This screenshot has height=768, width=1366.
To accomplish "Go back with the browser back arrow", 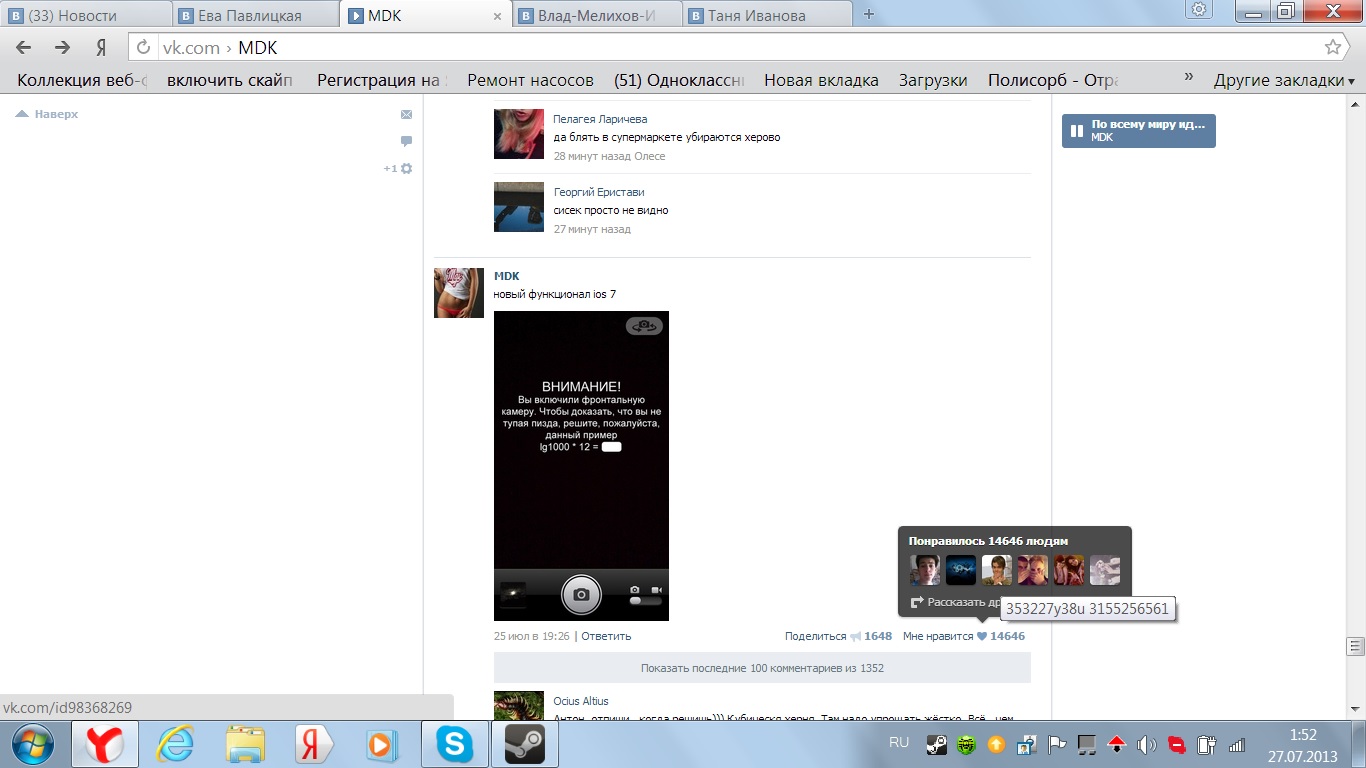I will (x=24, y=48).
